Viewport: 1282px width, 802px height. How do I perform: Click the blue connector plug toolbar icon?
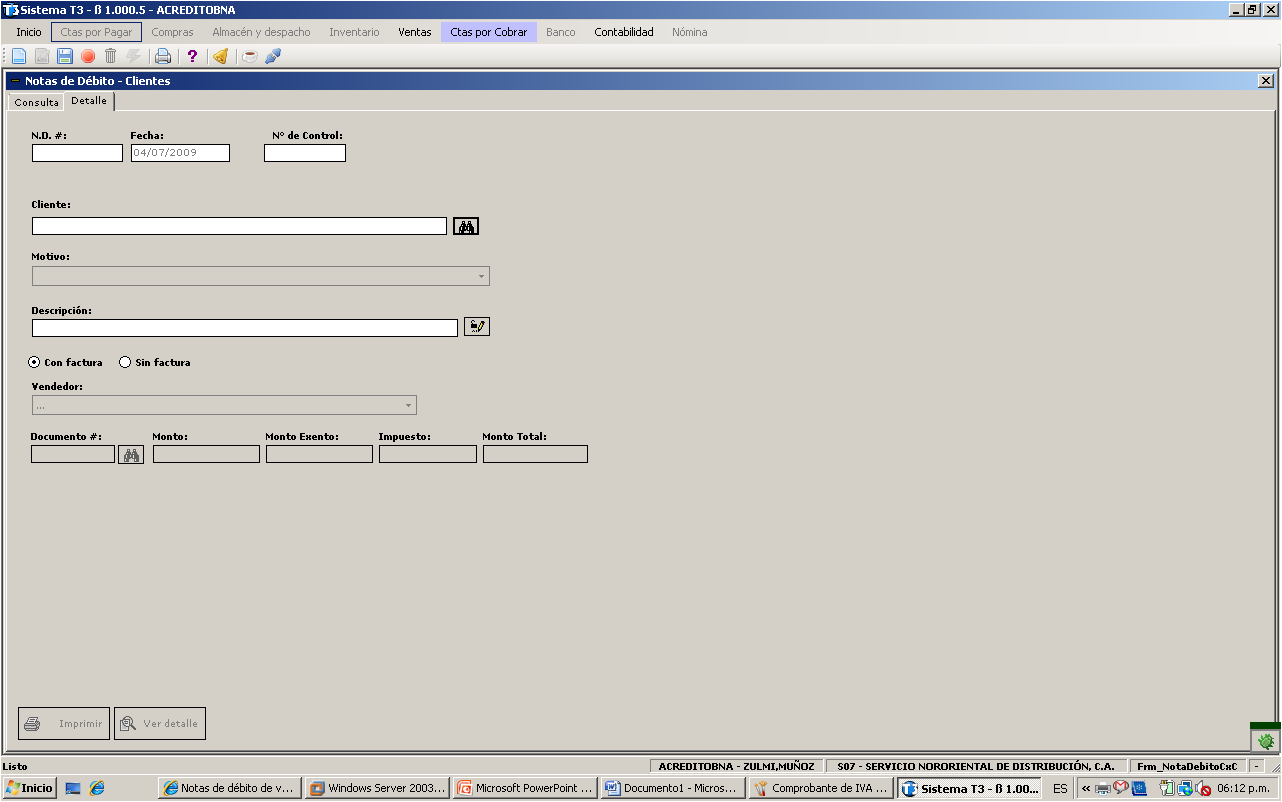tap(273, 56)
